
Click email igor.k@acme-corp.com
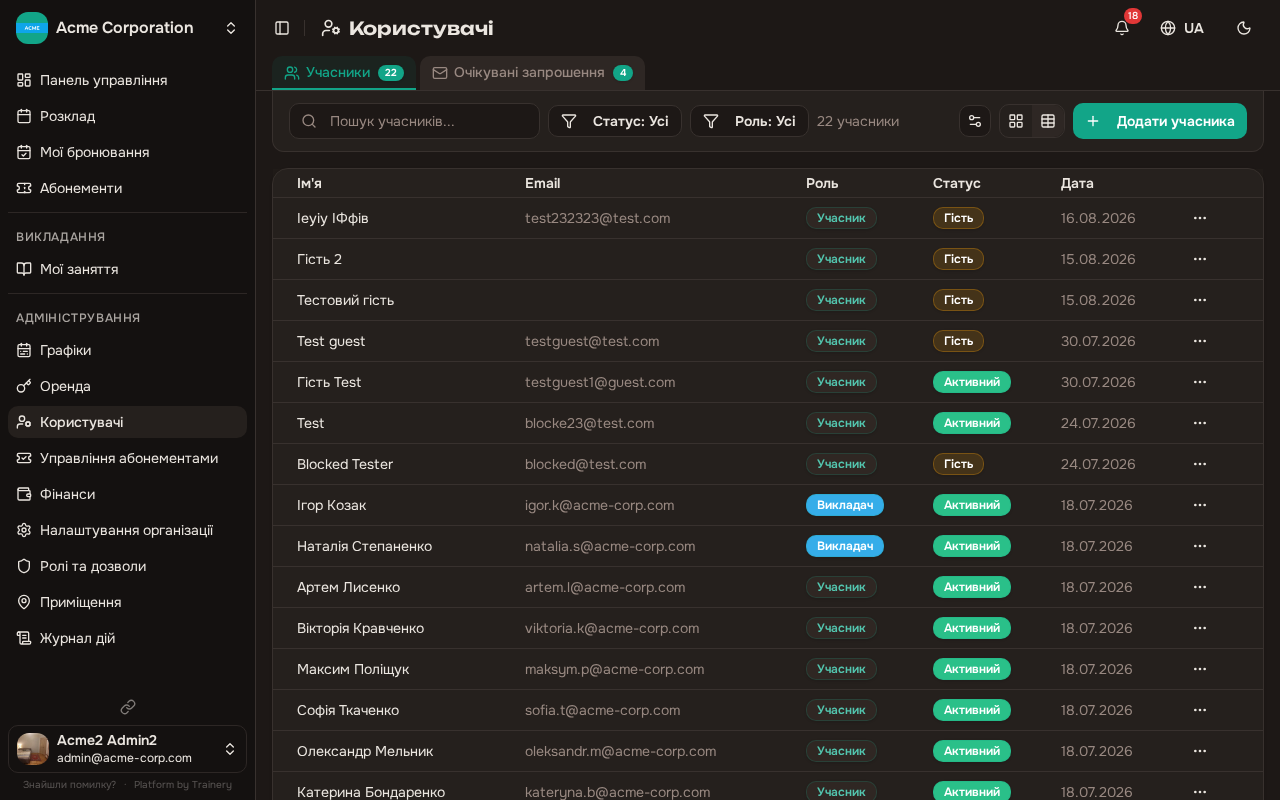tap(599, 505)
